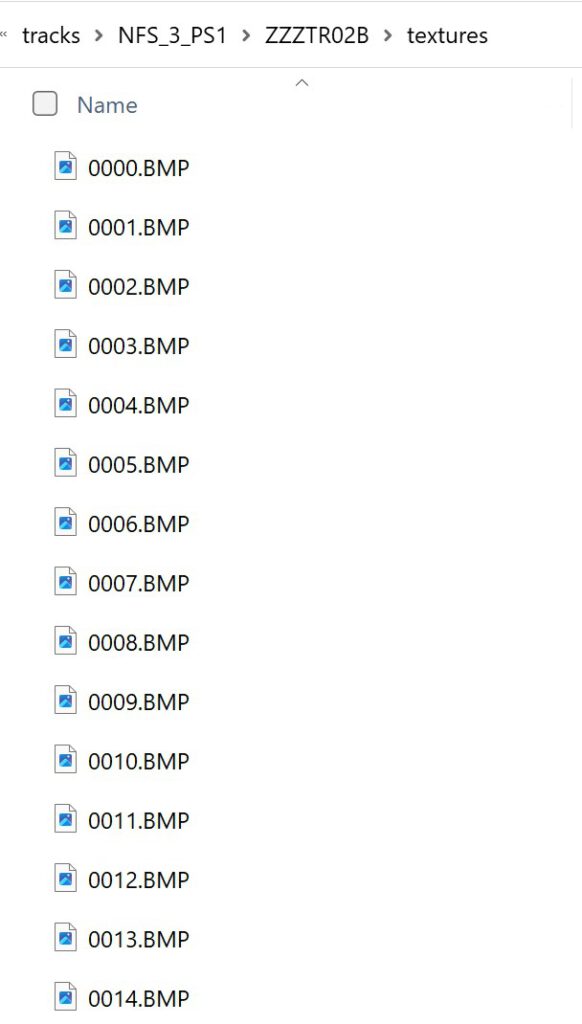This screenshot has height=1024, width=582.
Task: Expand the chevron after ZZZTR02B
Action: coord(388,35)
